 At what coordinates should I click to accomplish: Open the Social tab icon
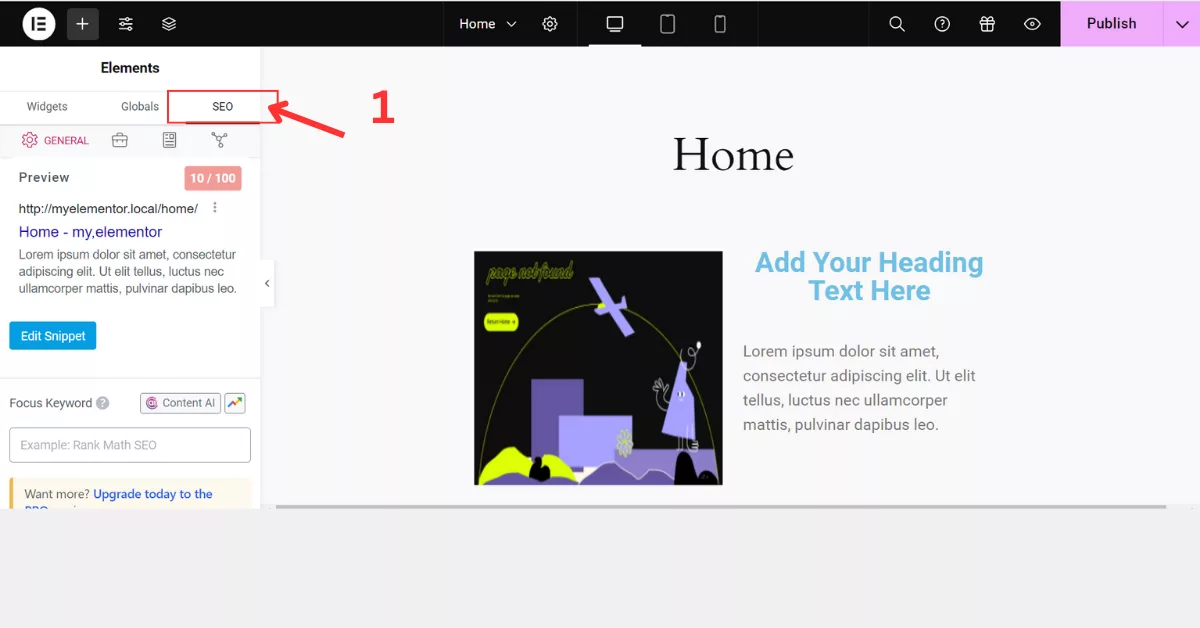[219, 141]
